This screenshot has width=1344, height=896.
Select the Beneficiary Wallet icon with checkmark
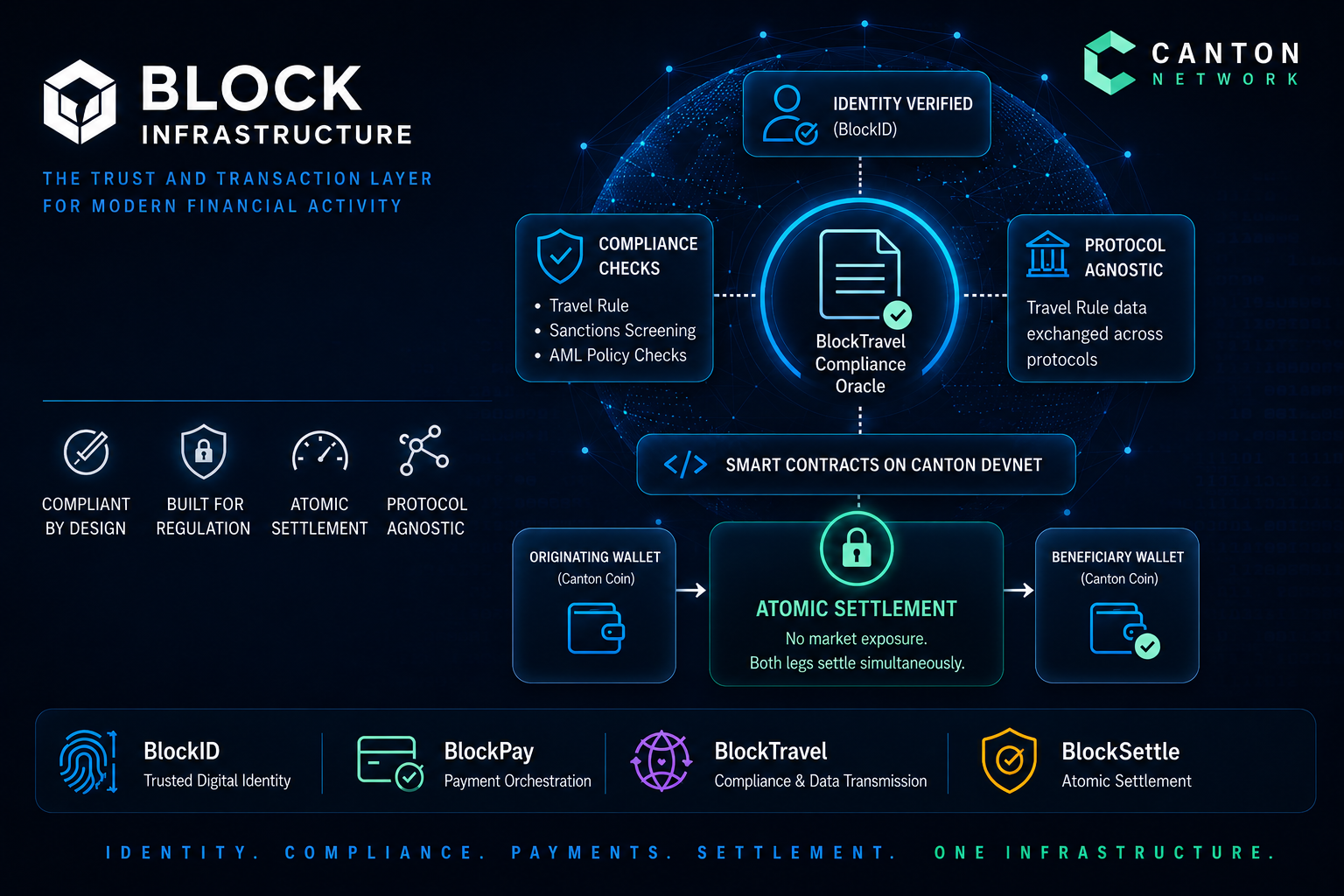pyautogui.click(x=1124, y=631)
